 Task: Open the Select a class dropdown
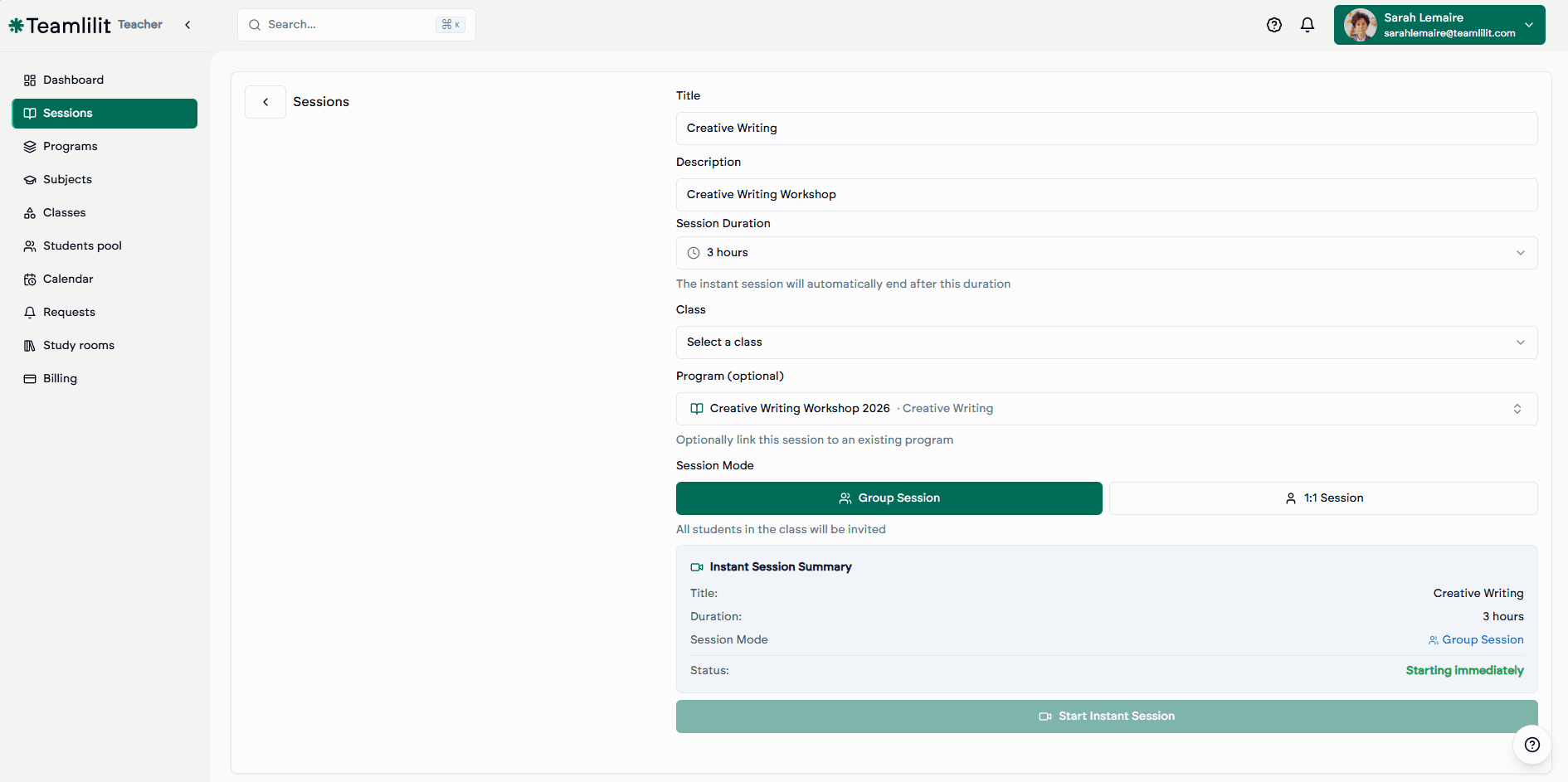(x=1106, y=342)
